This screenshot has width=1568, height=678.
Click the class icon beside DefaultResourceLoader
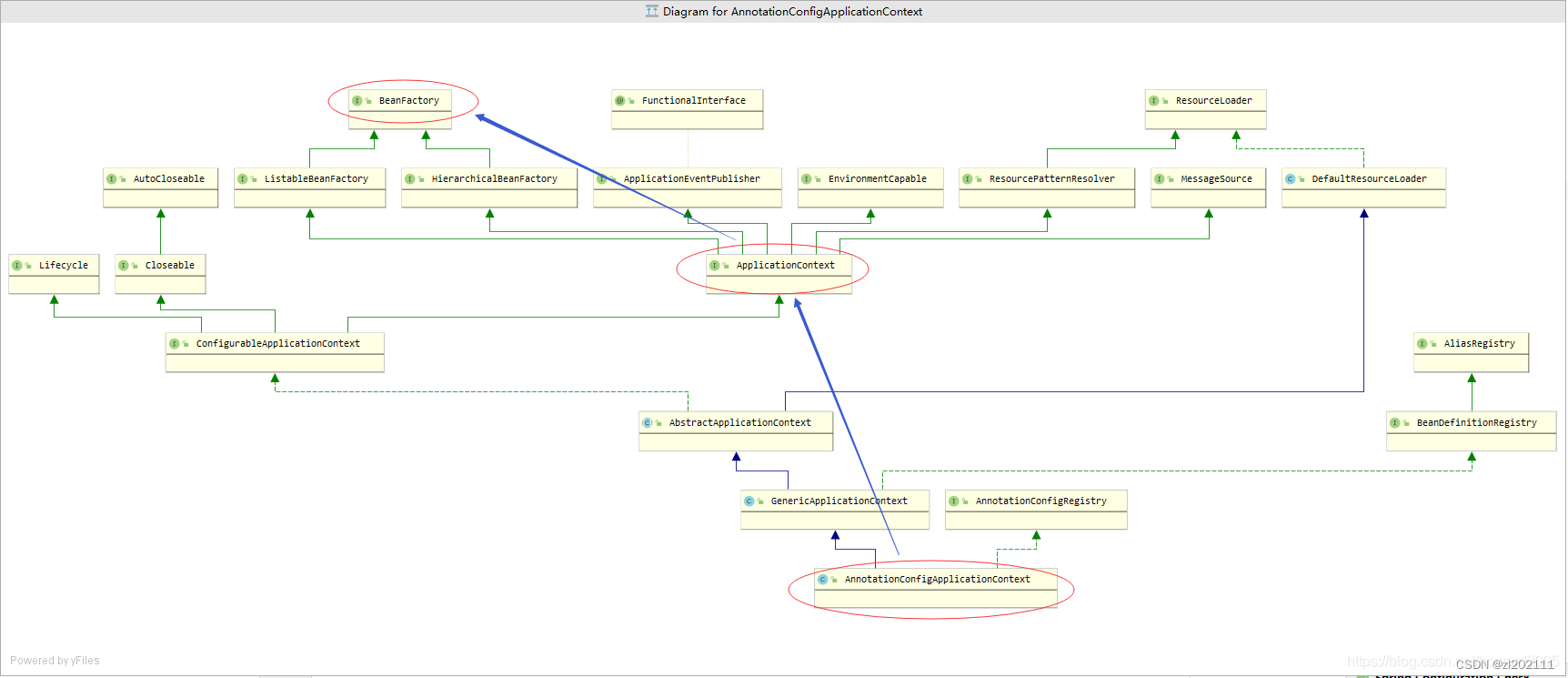point(1291,179)
